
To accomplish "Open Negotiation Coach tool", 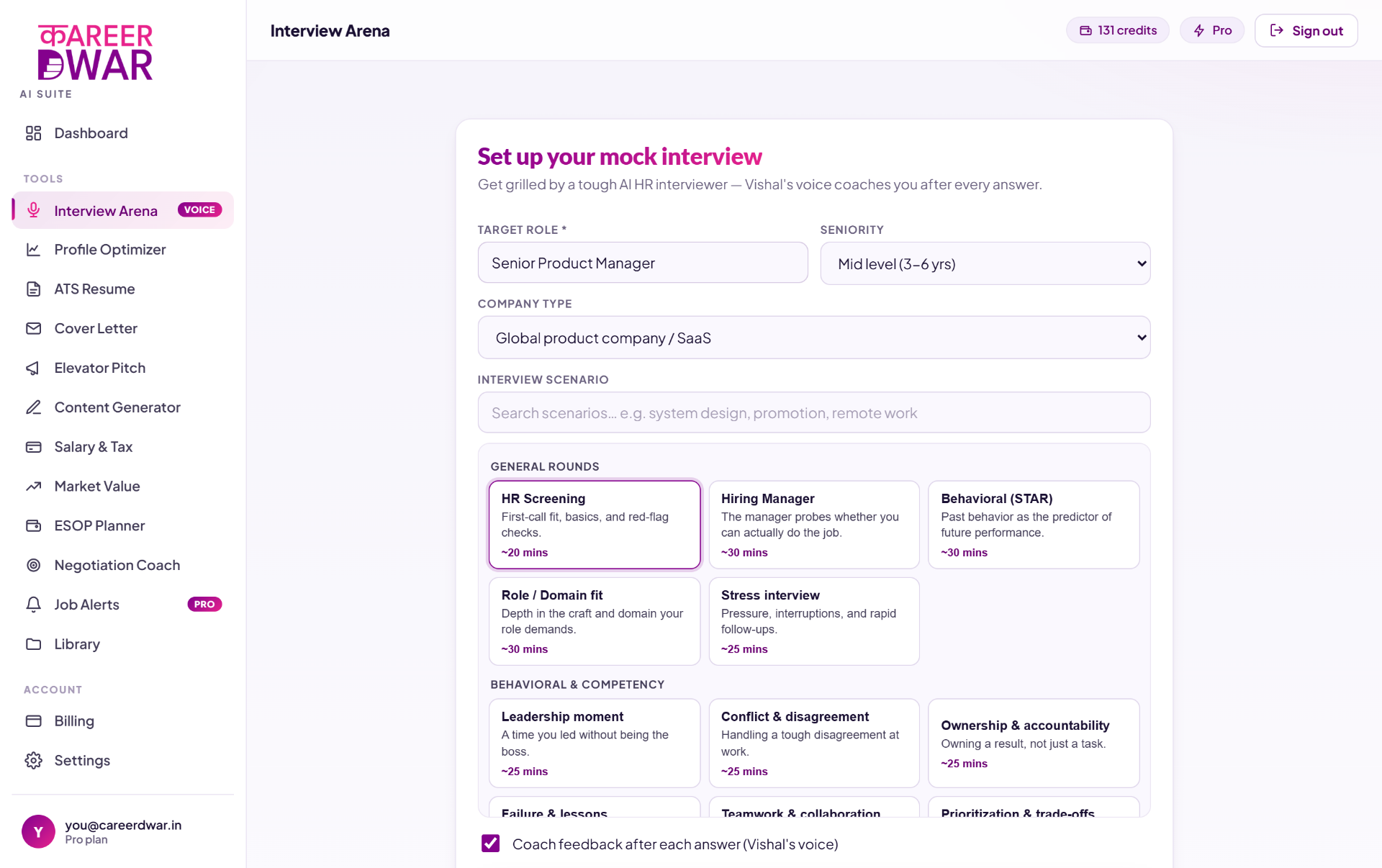I will pyautogui.click(x=122, y=565).
